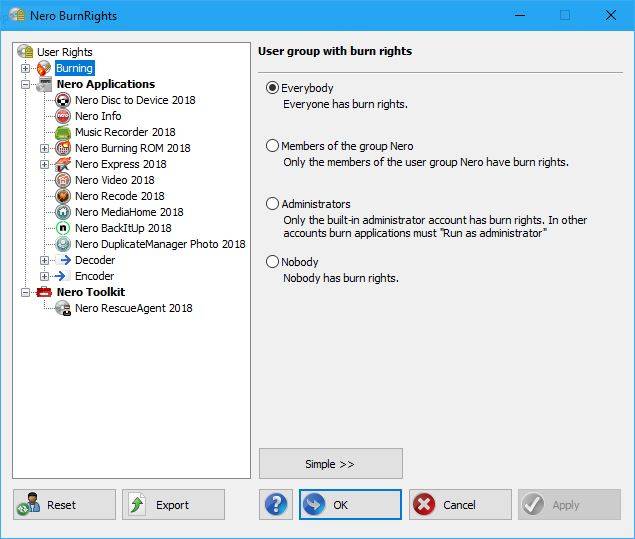
Task: Minimize the Nero BurnRights window
Action: coord(520,15)
